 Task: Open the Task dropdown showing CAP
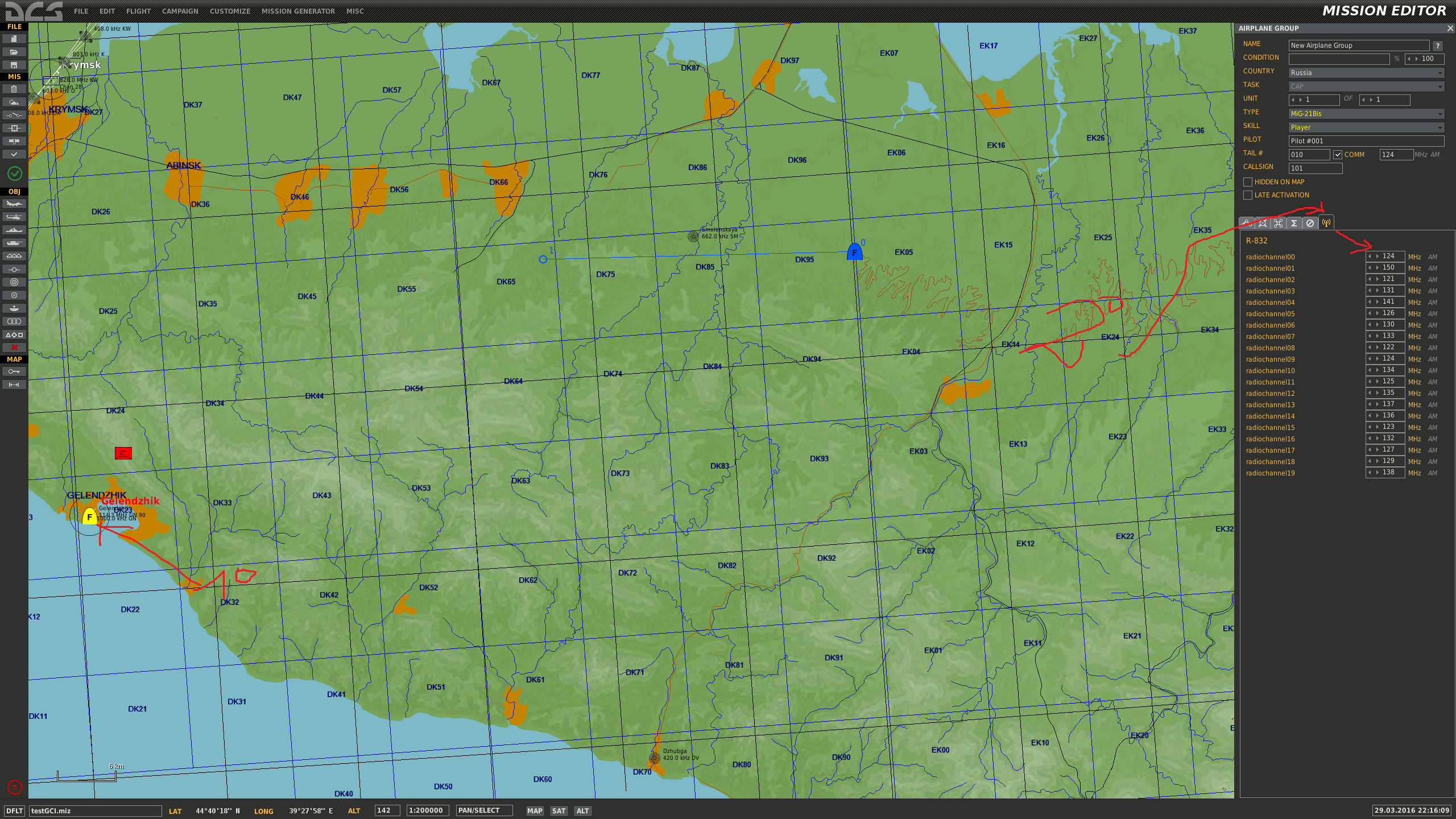point(1366,86)
